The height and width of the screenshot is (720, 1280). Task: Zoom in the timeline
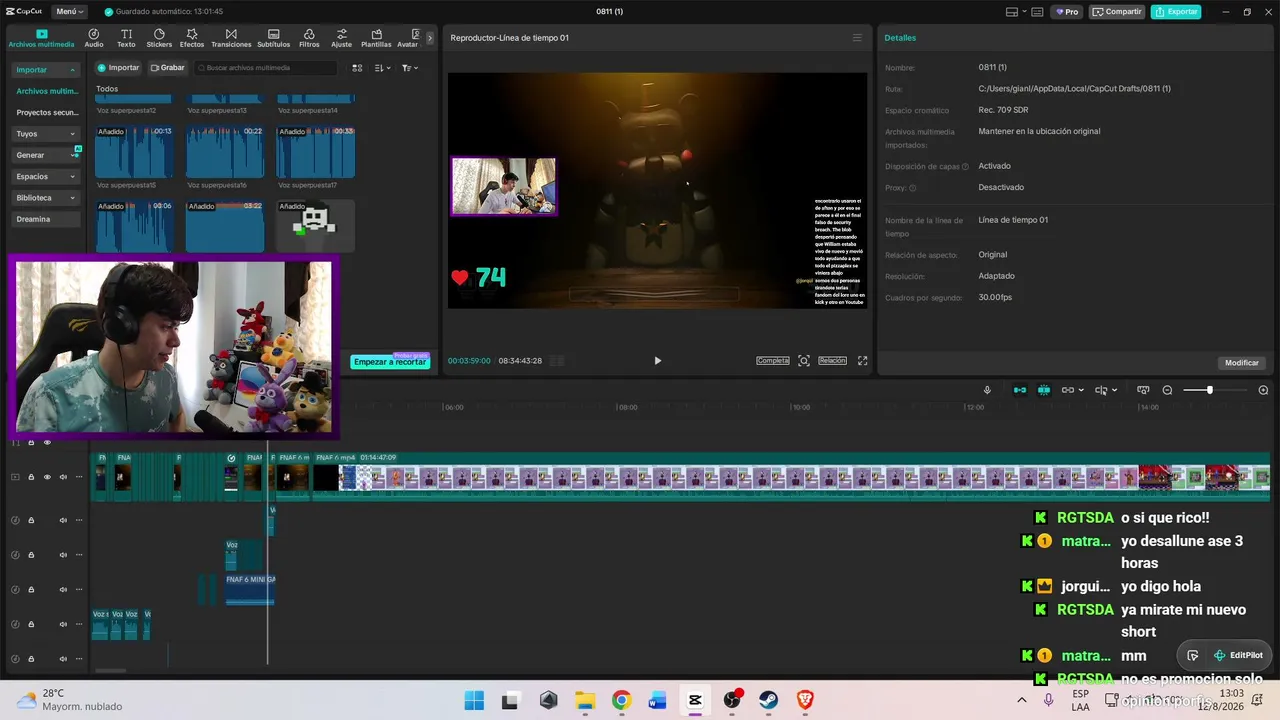[x=1263, y=390]
